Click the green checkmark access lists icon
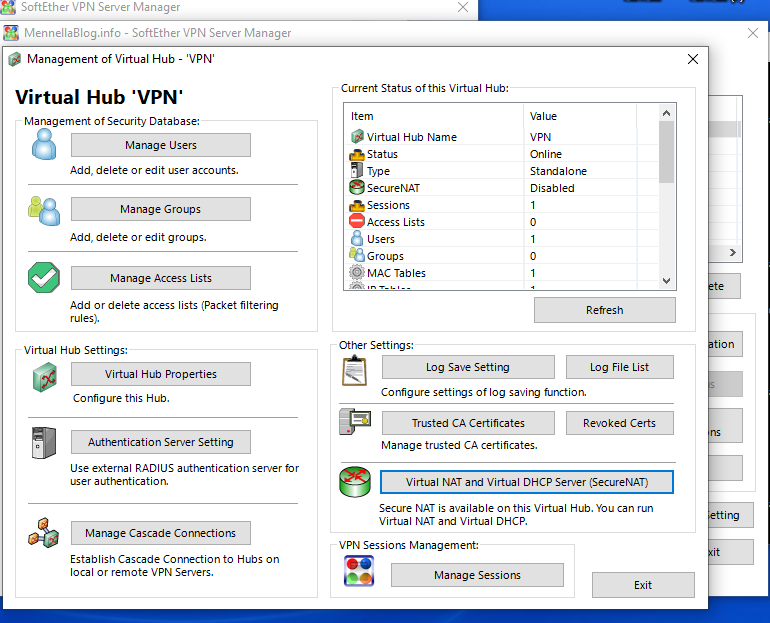 coord(44,278)
